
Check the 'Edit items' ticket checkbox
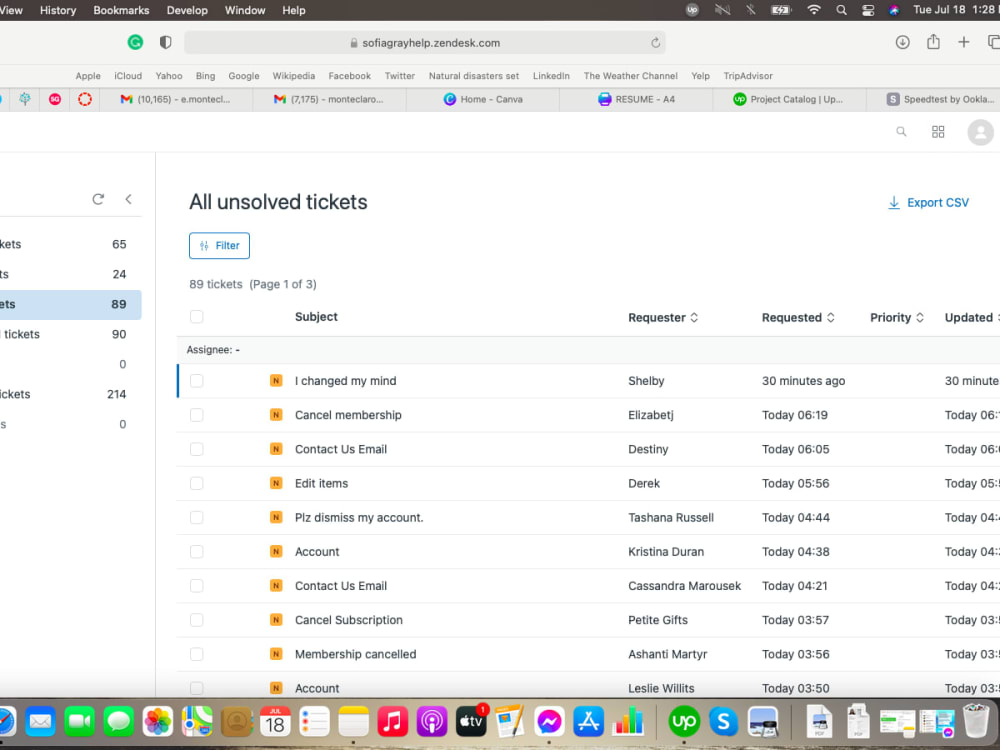[196, 483]
